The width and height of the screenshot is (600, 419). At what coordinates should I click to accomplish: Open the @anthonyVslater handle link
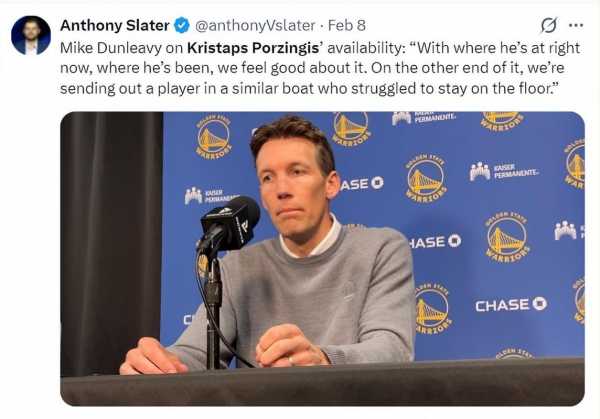click(x=254, y=25)
